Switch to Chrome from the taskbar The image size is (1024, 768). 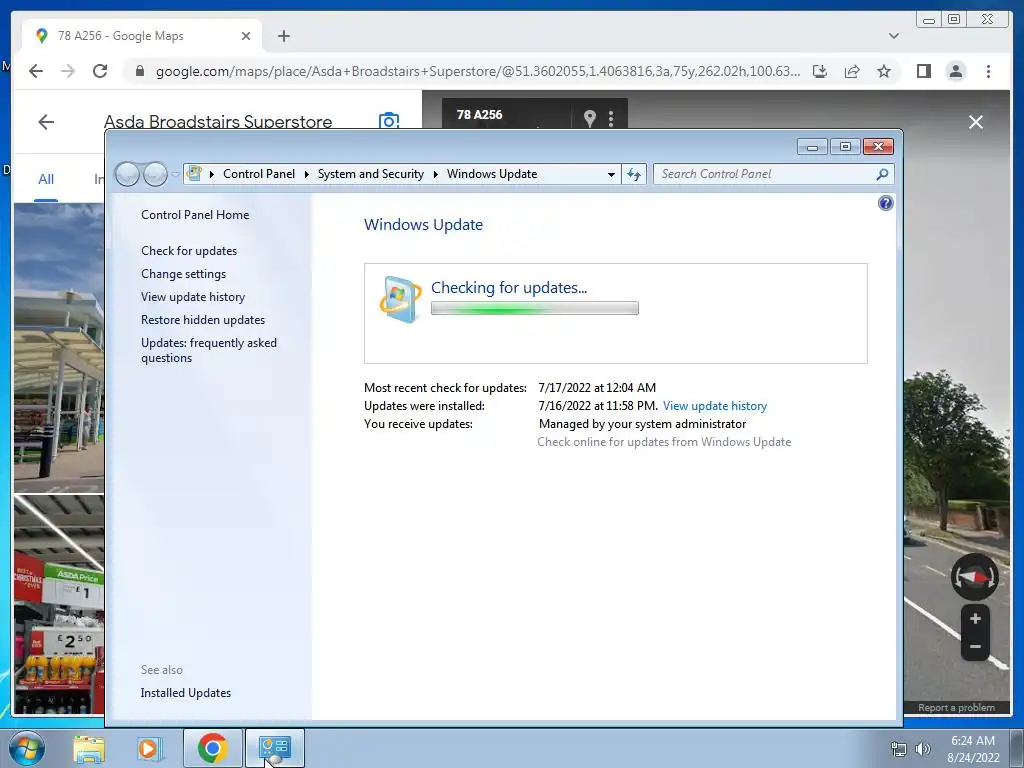pyautogui.click(x=212, y=748)
